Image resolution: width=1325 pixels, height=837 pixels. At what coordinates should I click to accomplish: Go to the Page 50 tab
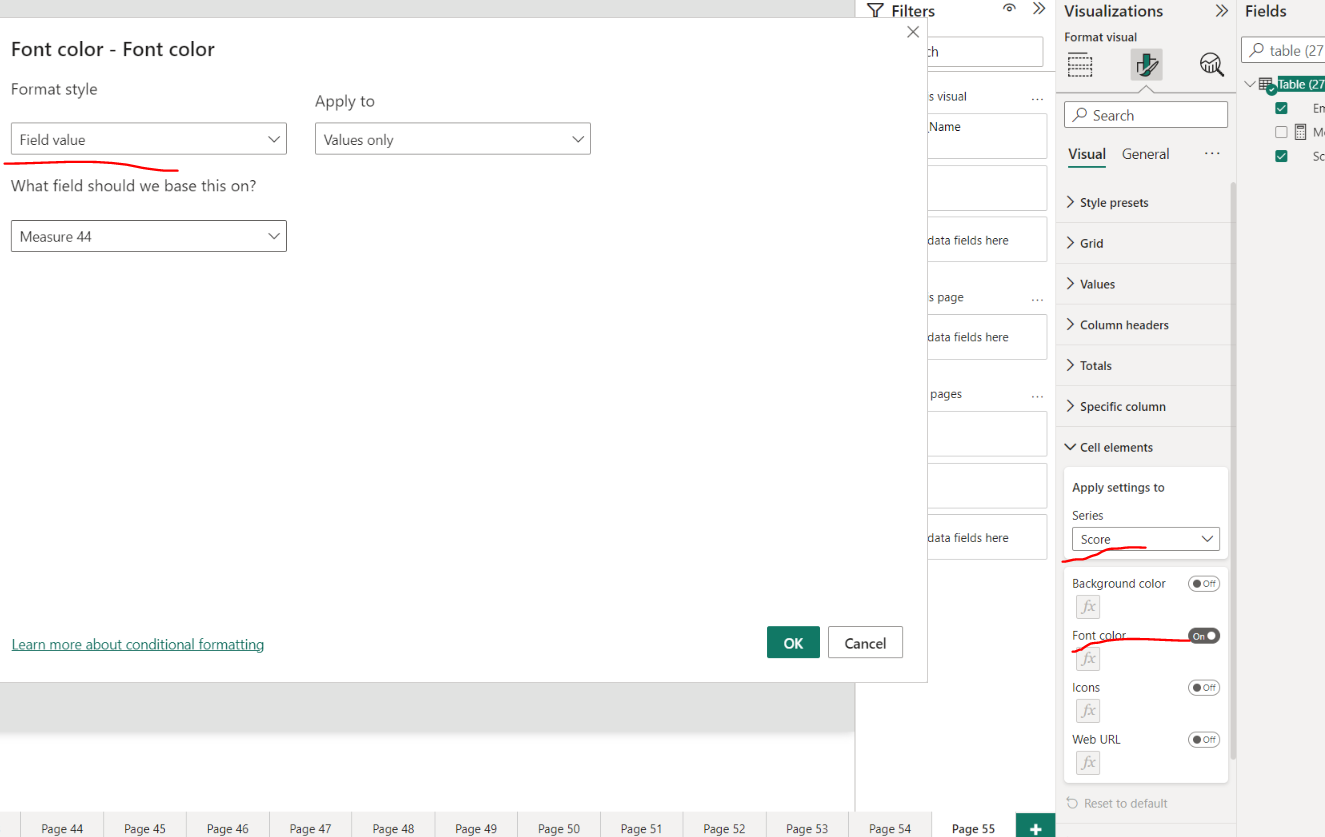click(x=559, y=828)
